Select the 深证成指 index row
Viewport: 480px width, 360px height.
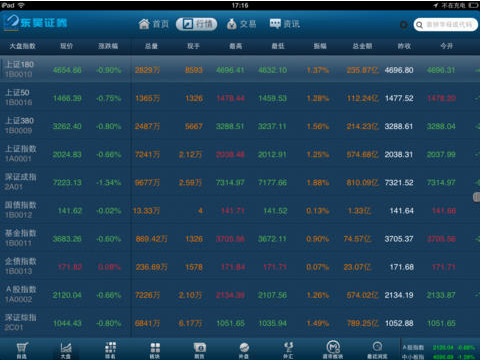click(x=240, y=182)
